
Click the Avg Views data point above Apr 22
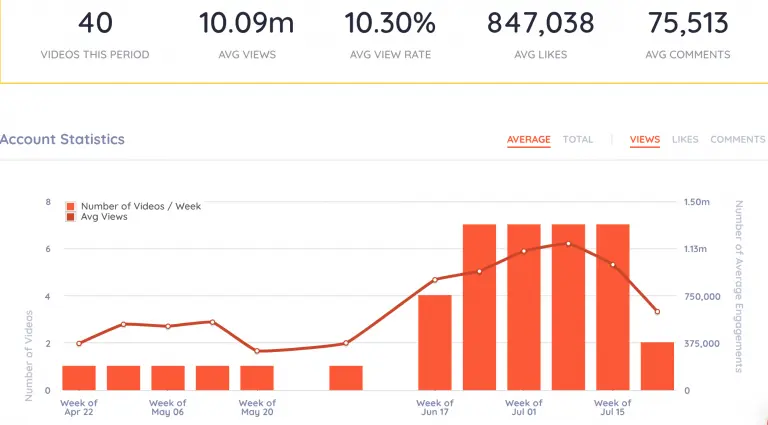79,343
